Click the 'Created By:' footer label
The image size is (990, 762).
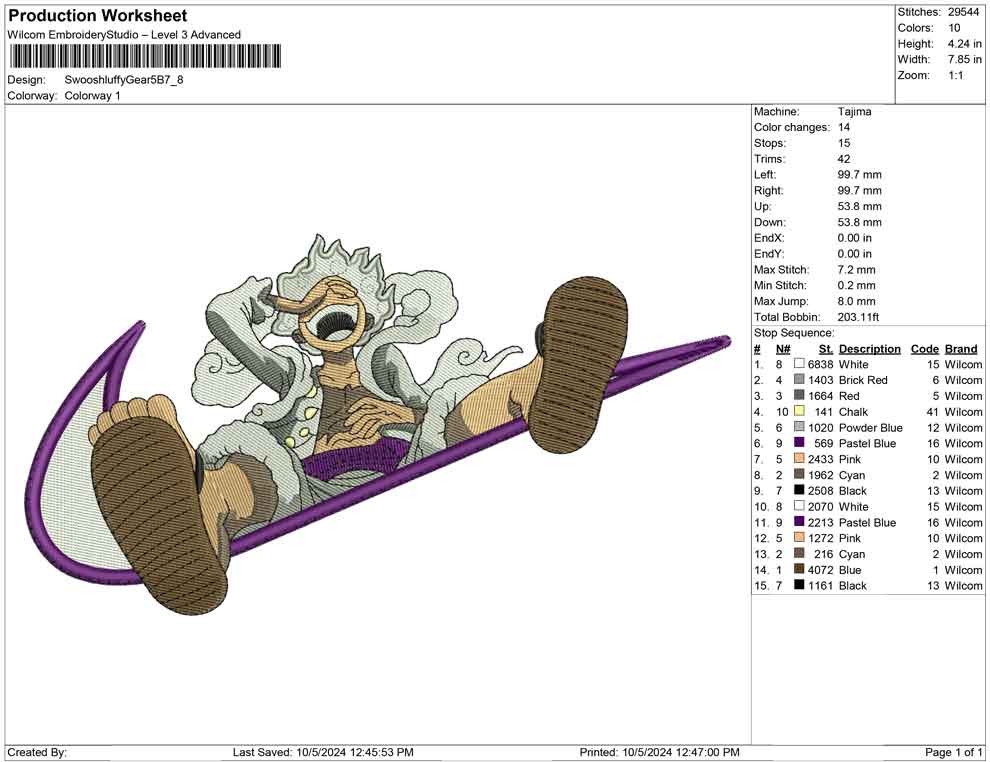point(37,752)
